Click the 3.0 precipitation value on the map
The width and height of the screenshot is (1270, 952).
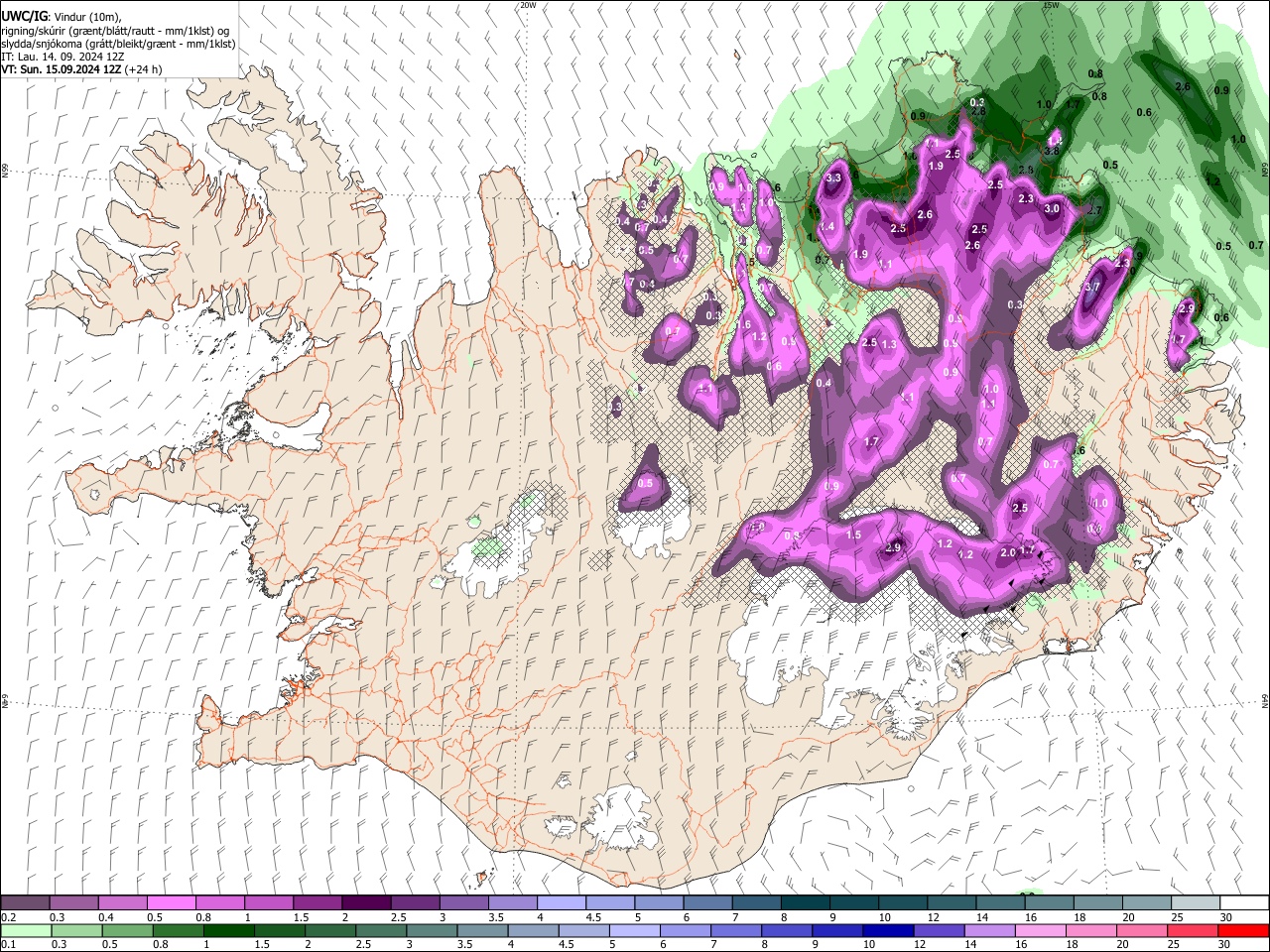[1053, 209]
